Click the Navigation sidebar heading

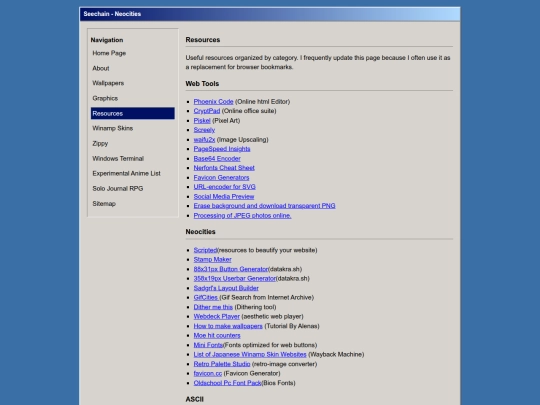(x=107, y=40)
